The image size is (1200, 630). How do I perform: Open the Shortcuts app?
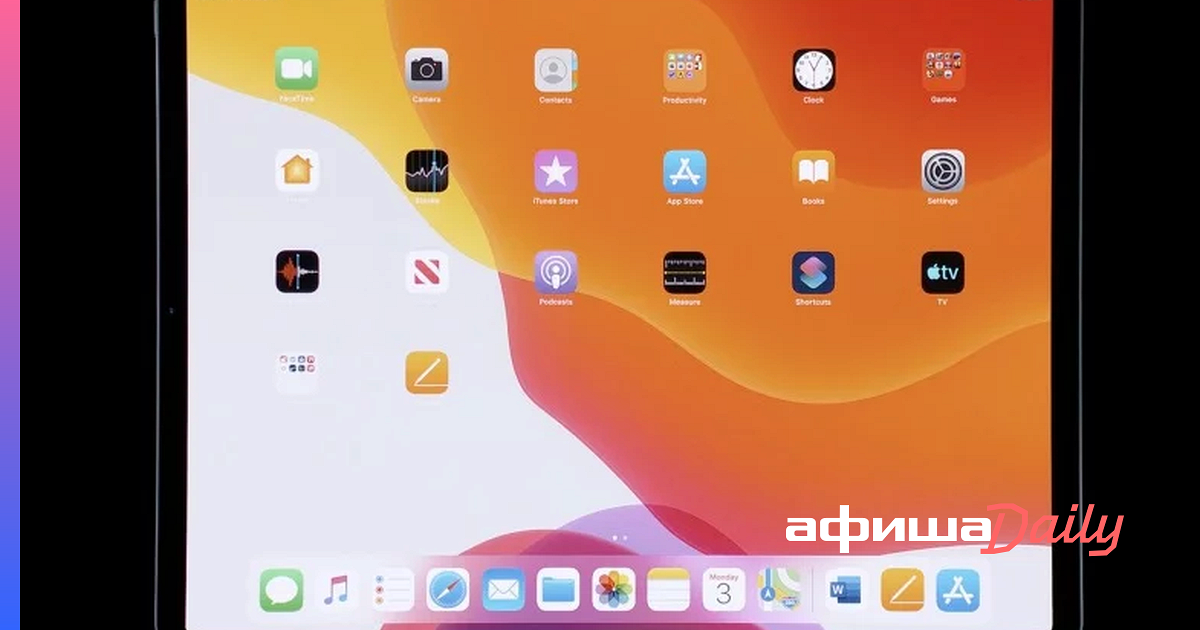pos(813,272)
